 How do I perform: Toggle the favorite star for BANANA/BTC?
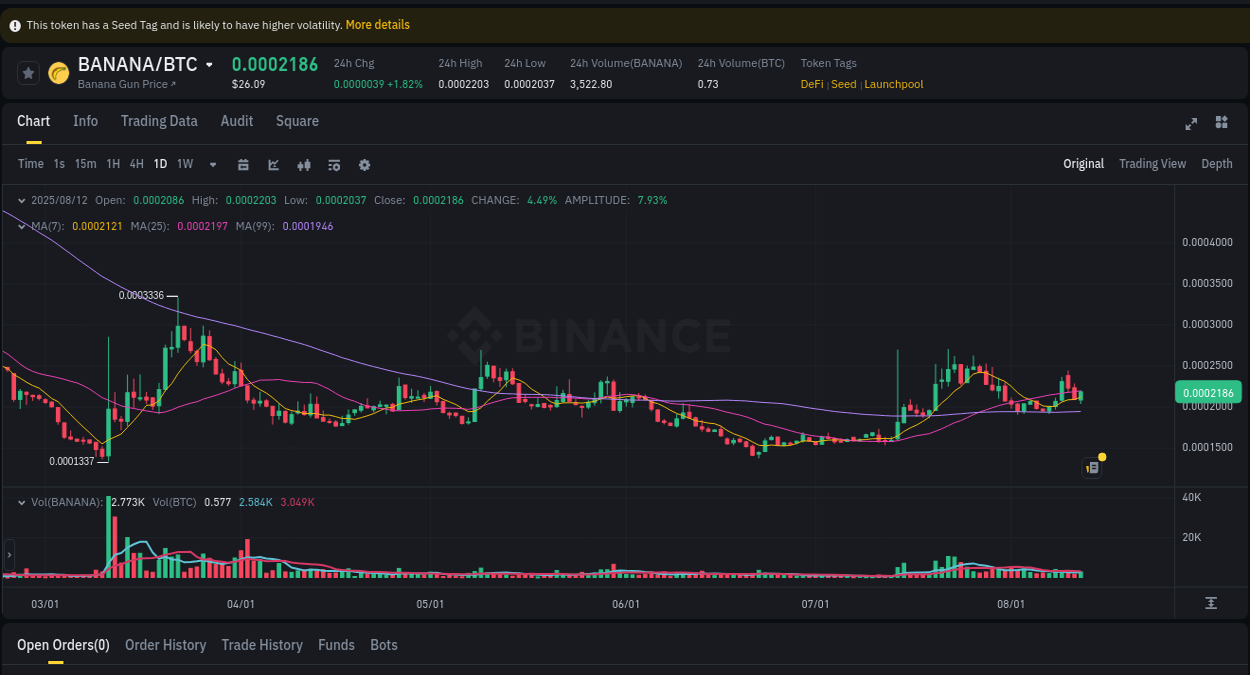point(28,72)
